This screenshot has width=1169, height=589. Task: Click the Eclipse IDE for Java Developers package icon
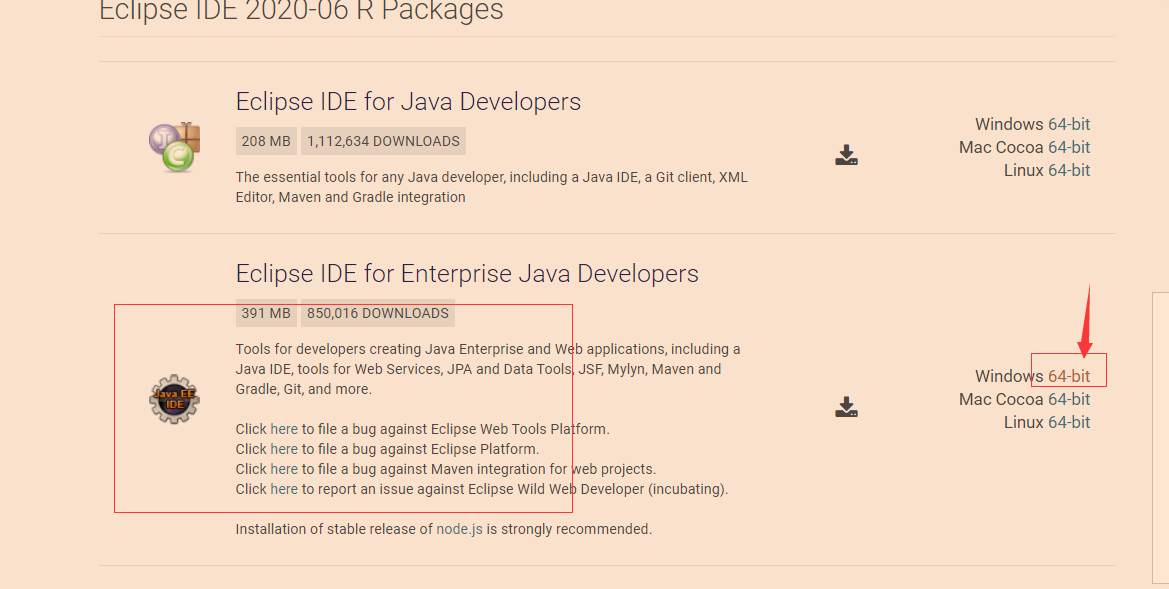(x=174, y=145)
